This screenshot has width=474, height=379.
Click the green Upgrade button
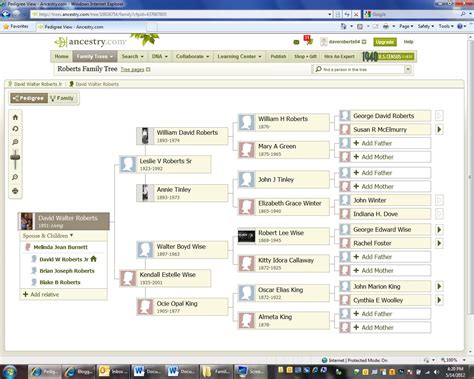[385, 42]
